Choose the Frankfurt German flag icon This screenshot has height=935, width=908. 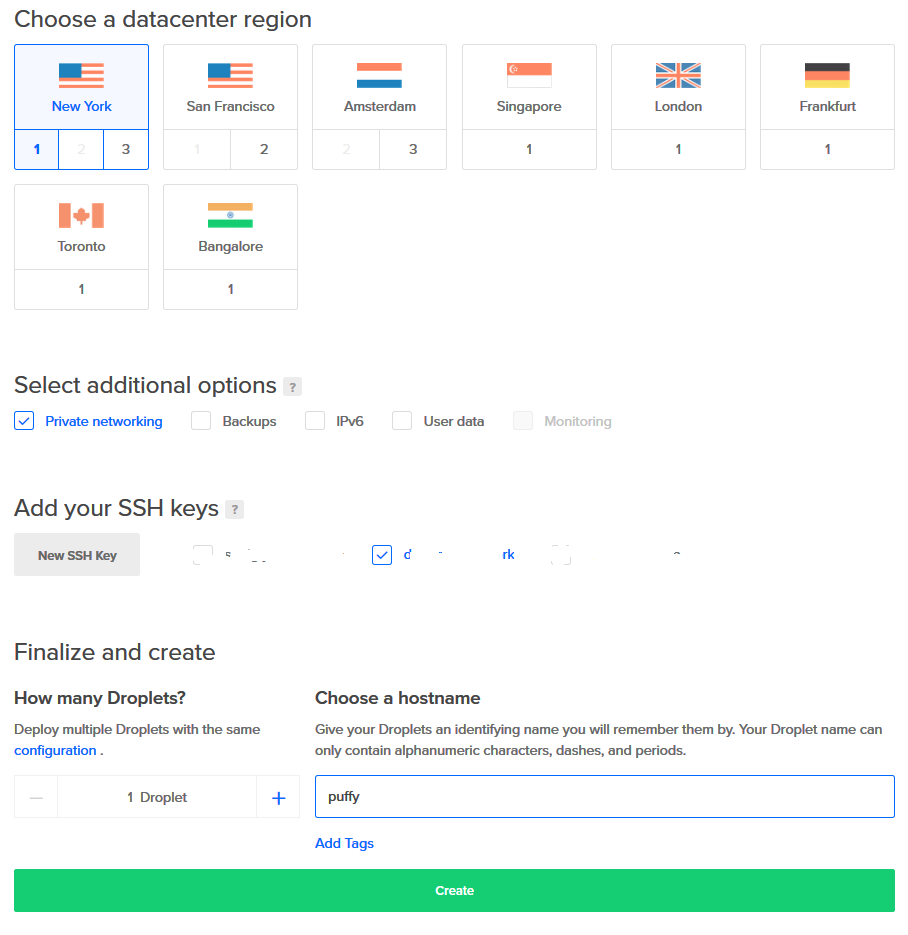tap(827, 76)
